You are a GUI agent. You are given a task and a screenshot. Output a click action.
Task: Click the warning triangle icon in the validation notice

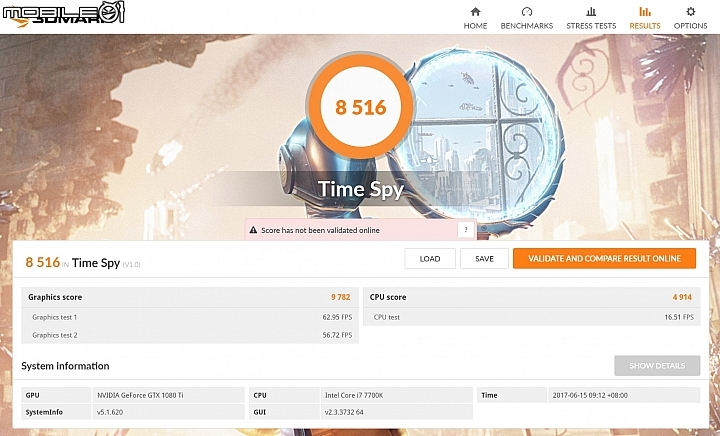(253, 230)
